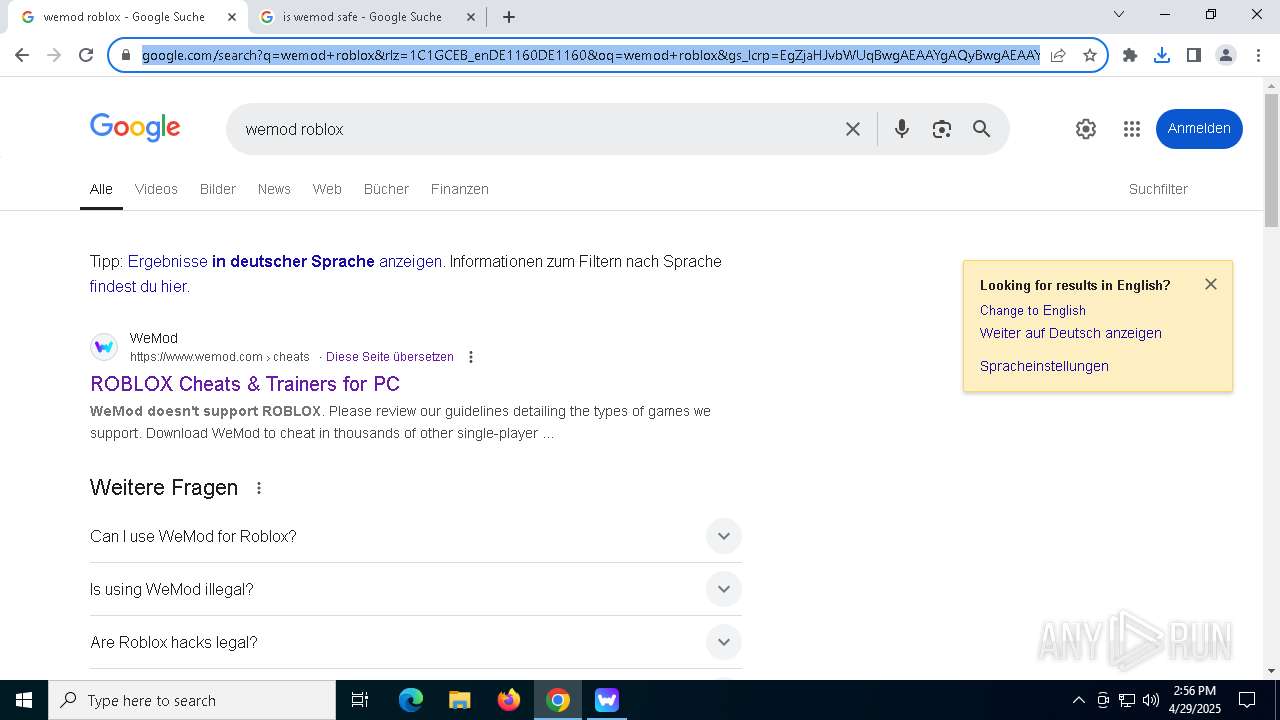Switch to Bücher results tab
This screenshot has width=1280, height=720.
tap(386, 189)
